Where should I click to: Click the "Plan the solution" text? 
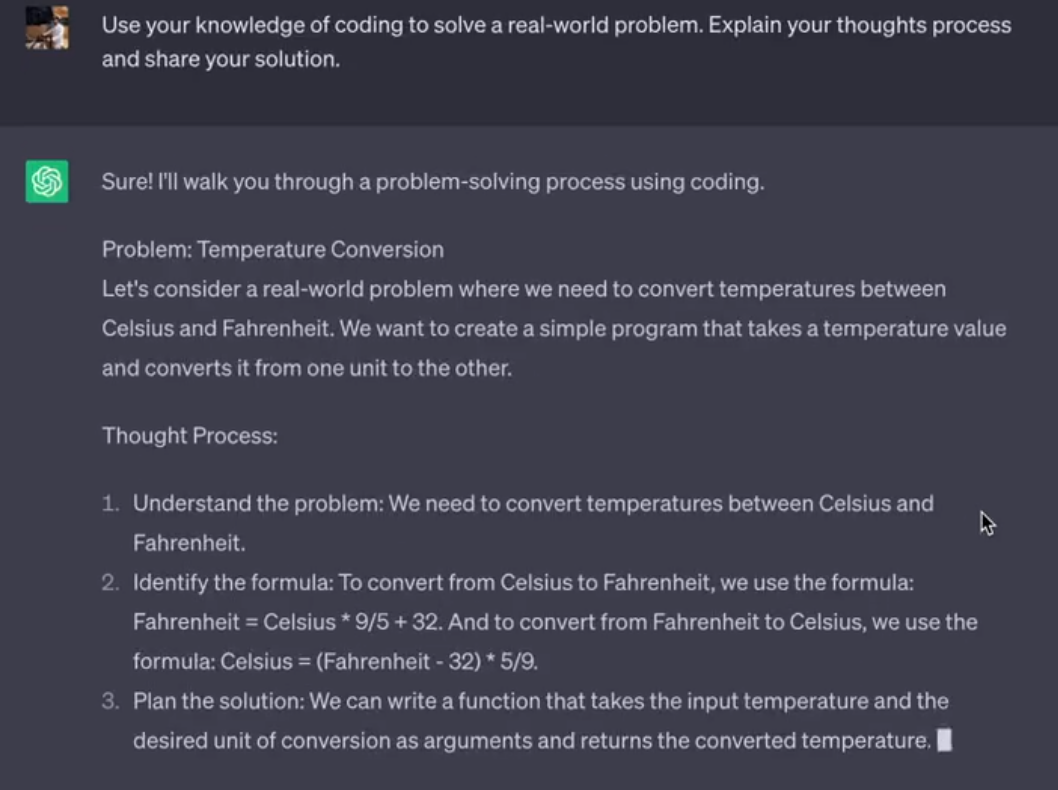218,701
